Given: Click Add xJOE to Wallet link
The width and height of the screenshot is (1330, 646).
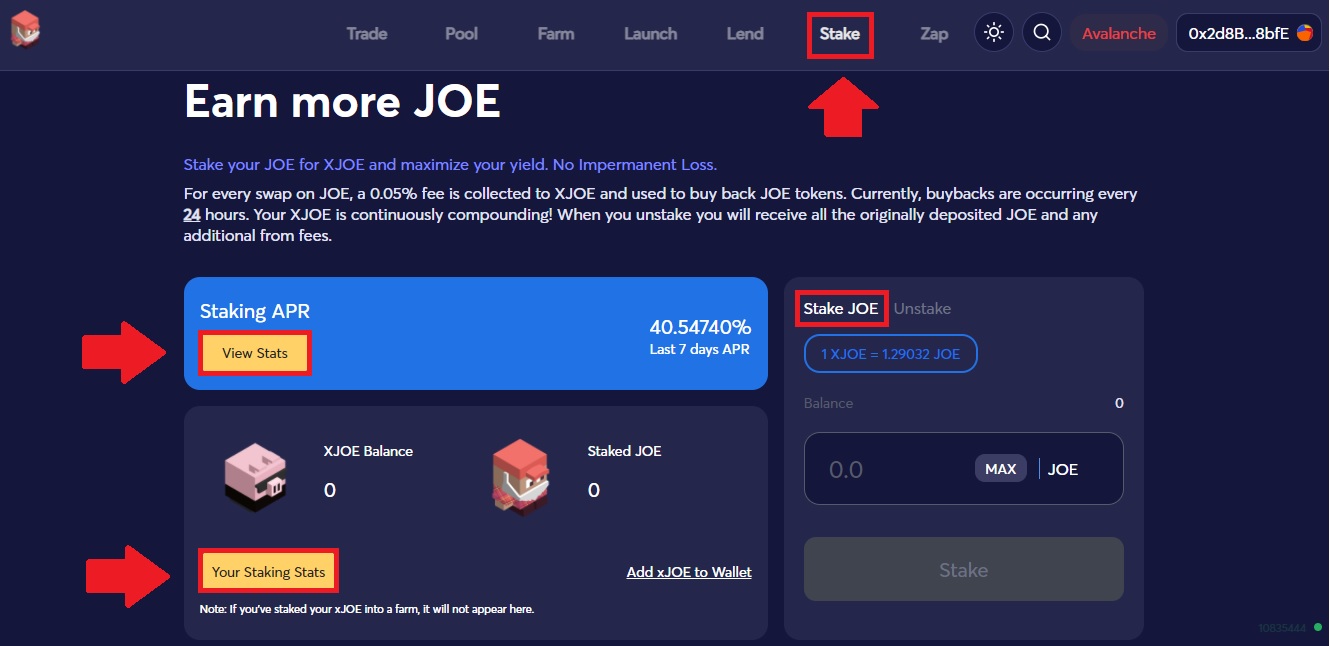Looking at the screenshot, I should [689, 572].
